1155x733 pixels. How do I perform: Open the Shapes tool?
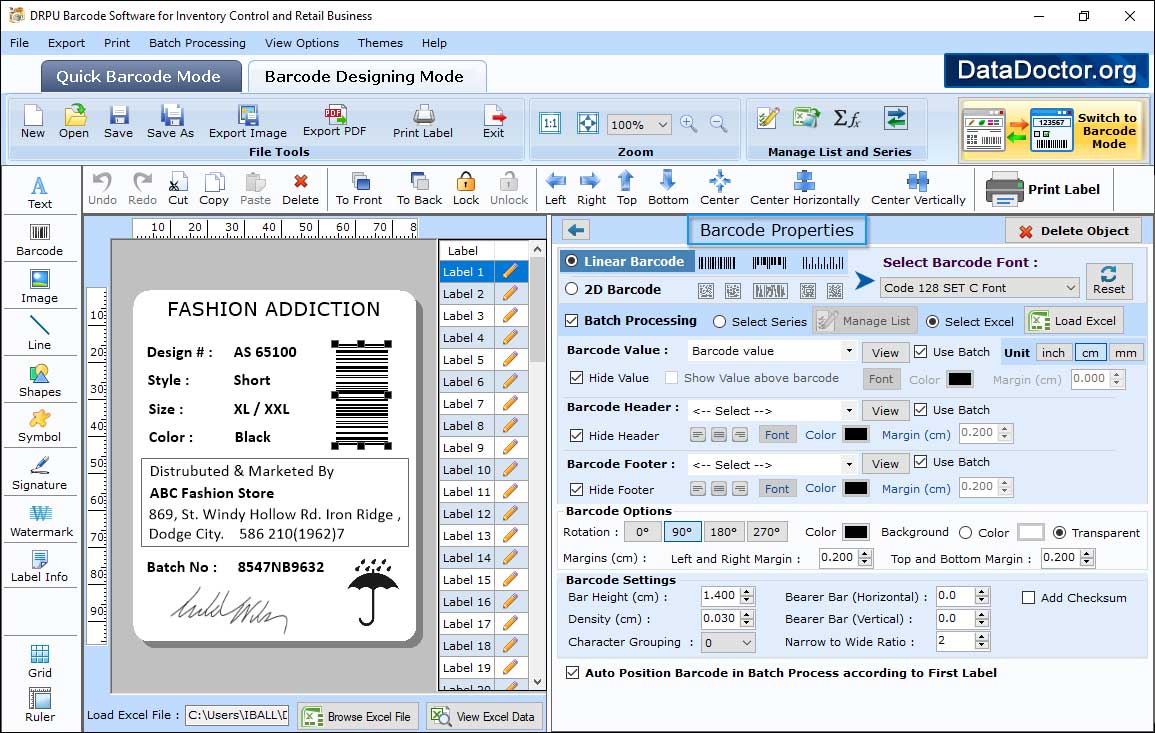coord(40,380)
